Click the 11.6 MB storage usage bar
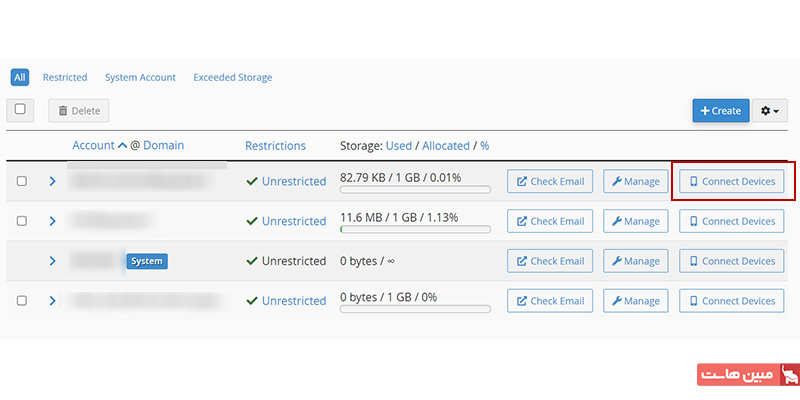This screenshot has height=400, width=800. pyautogui.click(x=415, y=230)
